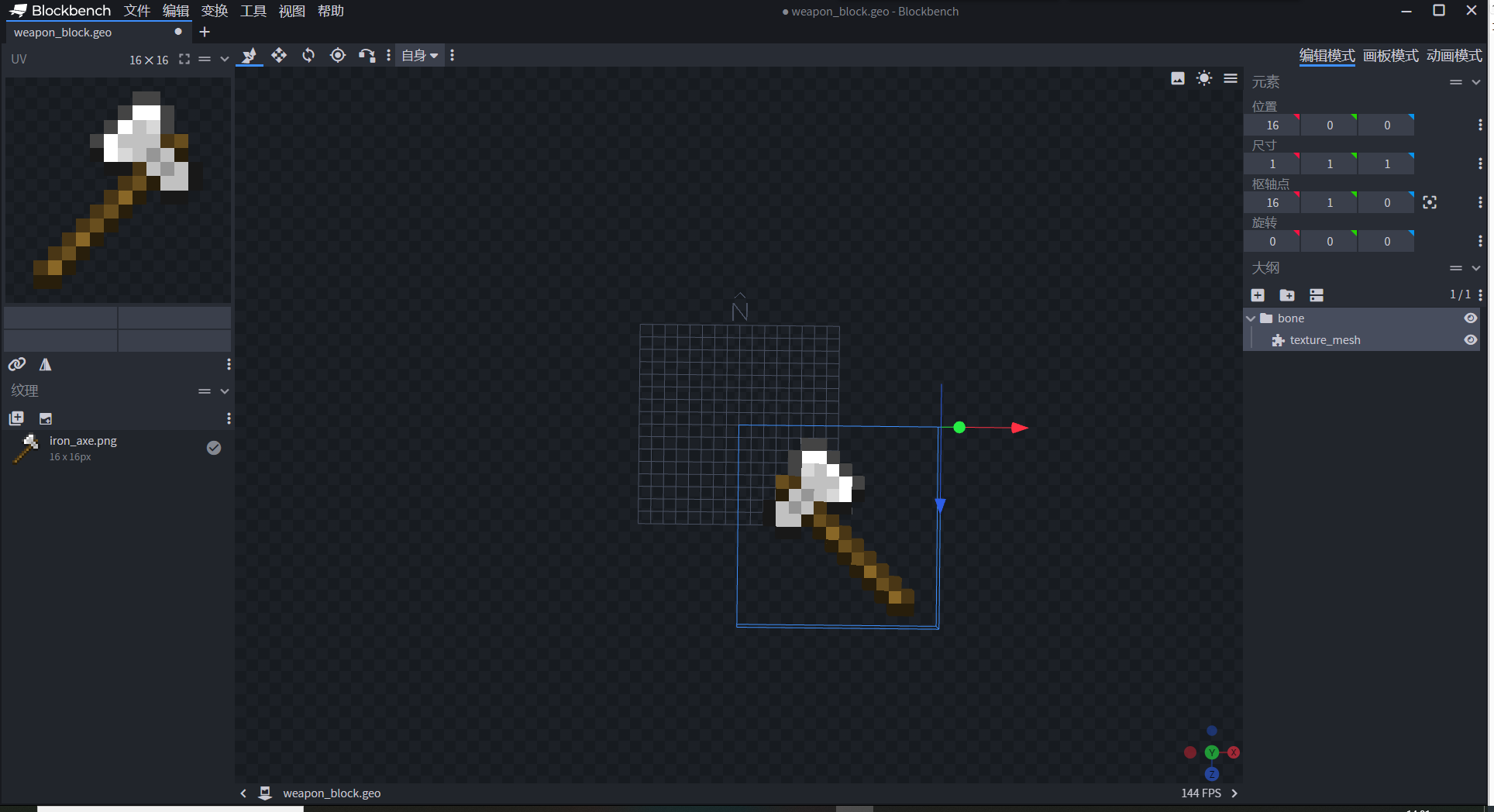
Task: Open the 帮助 menu
Action: (331, 11)
